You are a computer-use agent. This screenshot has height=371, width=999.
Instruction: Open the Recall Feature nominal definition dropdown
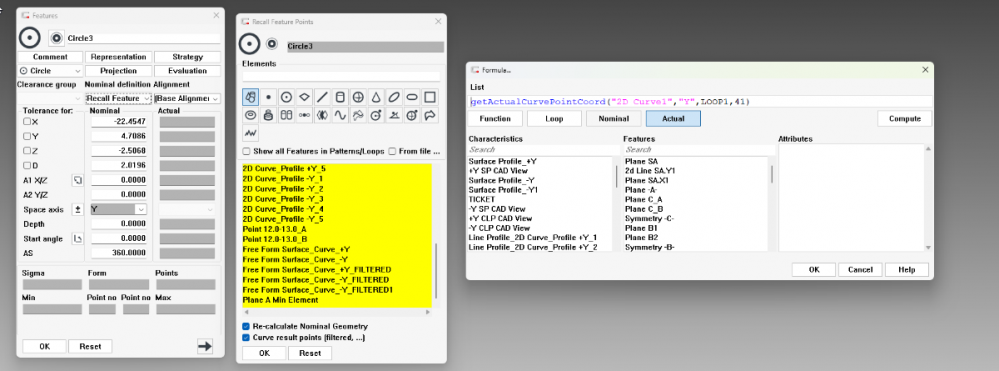[x=119, y=98]
